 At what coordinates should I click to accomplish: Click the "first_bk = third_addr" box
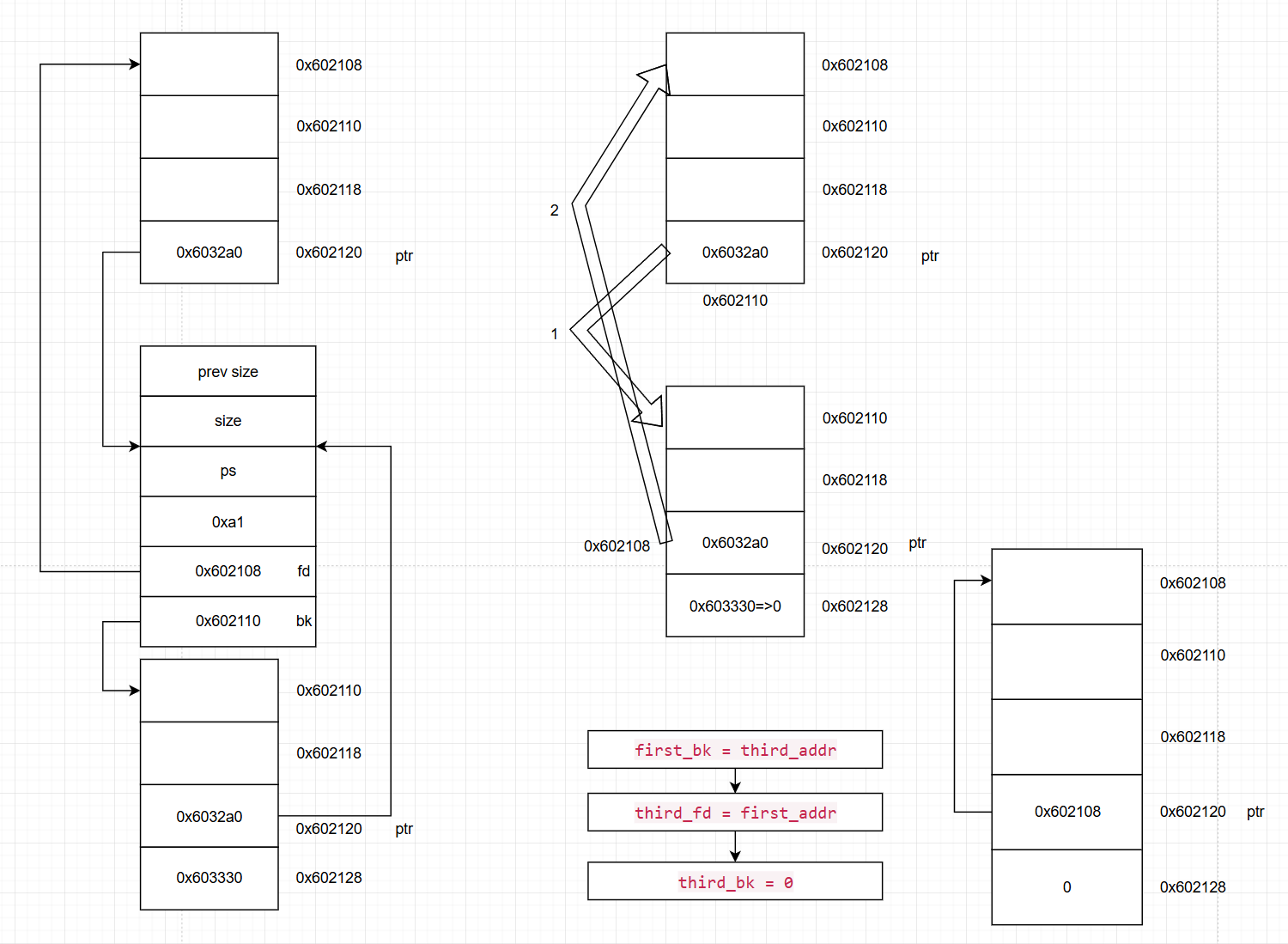(735, 750)
